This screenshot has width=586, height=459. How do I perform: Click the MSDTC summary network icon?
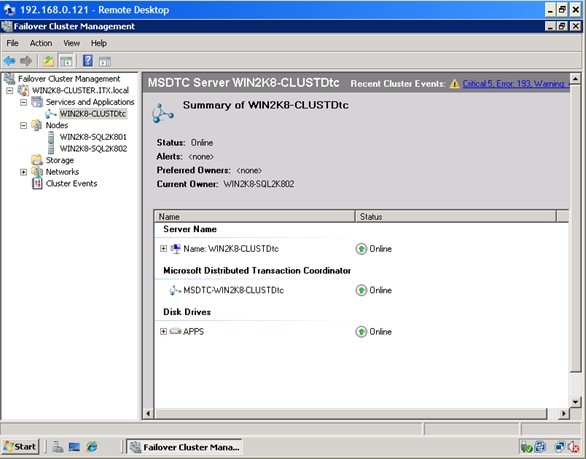[x=163, y=113]
